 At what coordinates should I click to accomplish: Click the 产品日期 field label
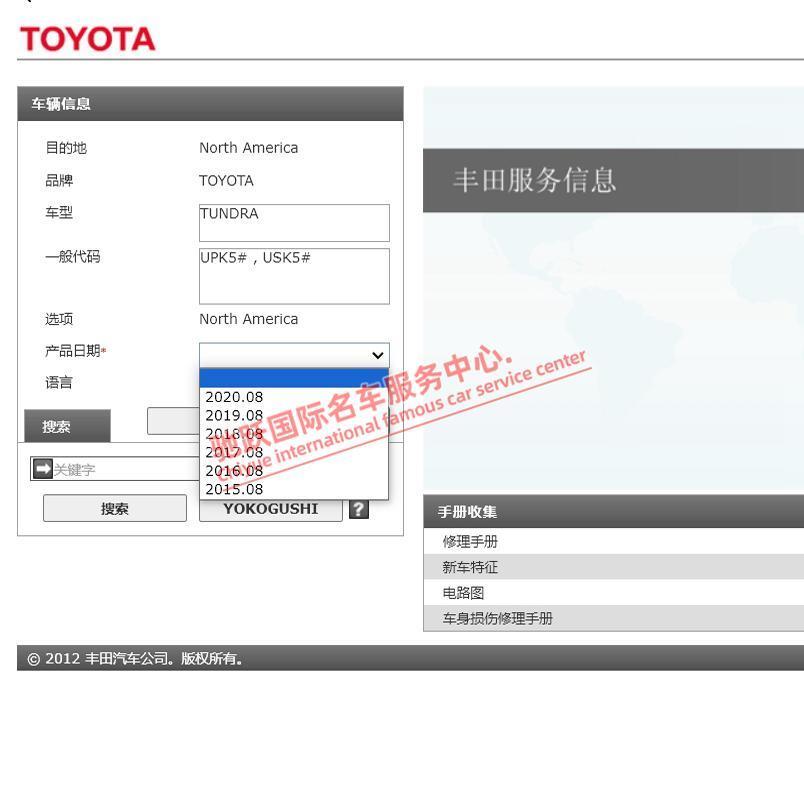(75, 351)
